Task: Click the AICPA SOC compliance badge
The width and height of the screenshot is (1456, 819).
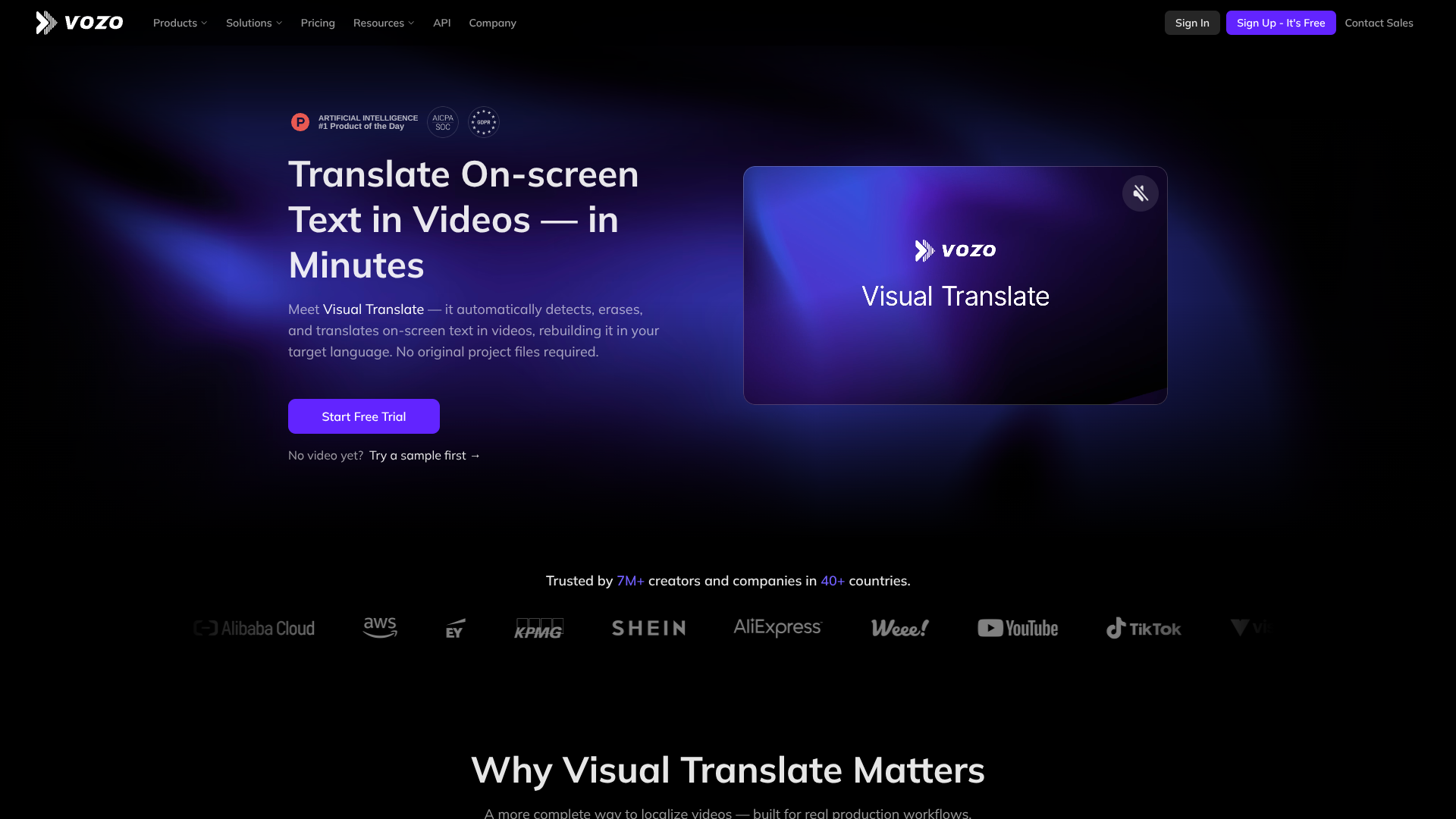Action: 442,121
